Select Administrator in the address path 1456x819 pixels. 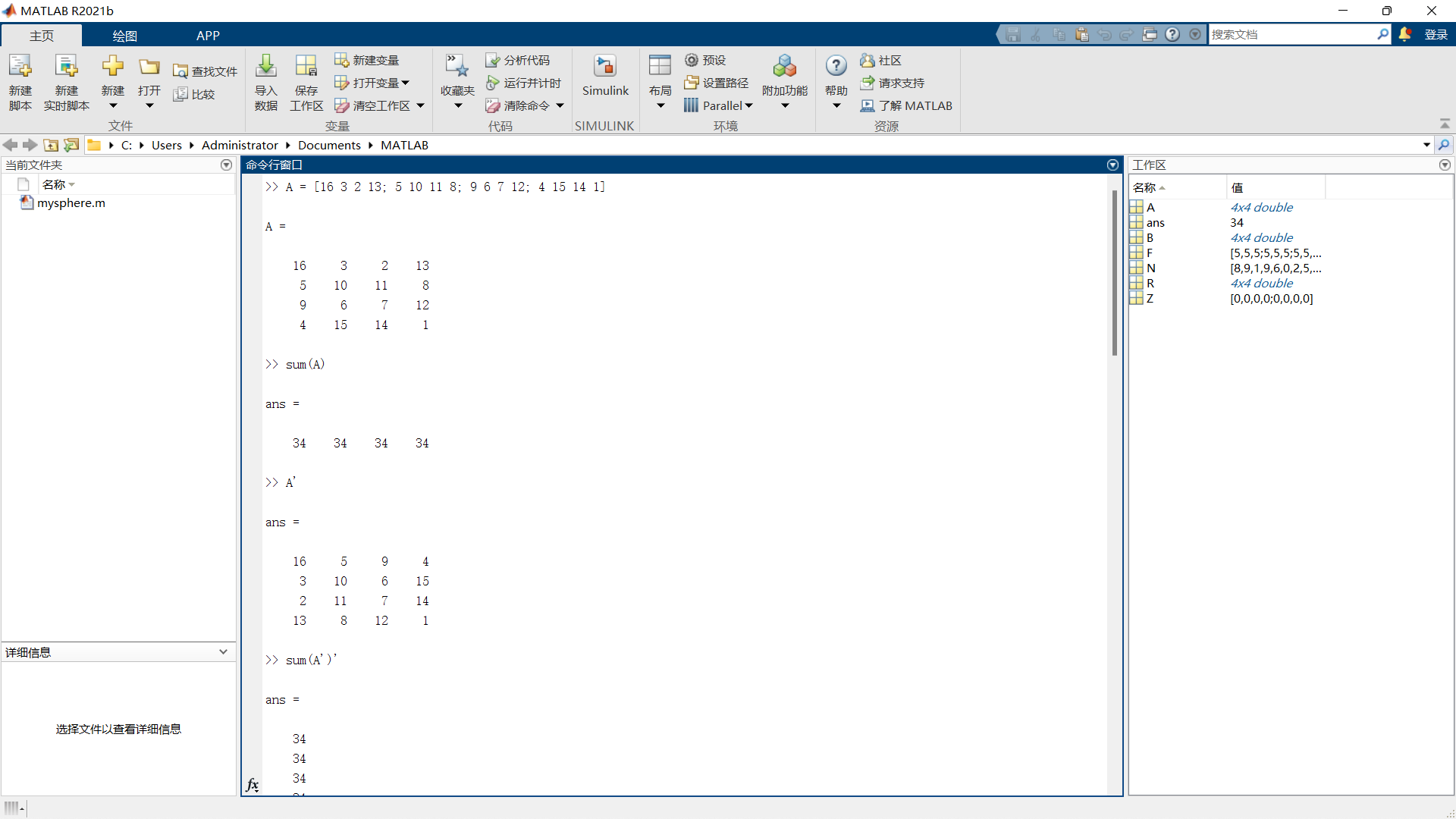point(240,145)
